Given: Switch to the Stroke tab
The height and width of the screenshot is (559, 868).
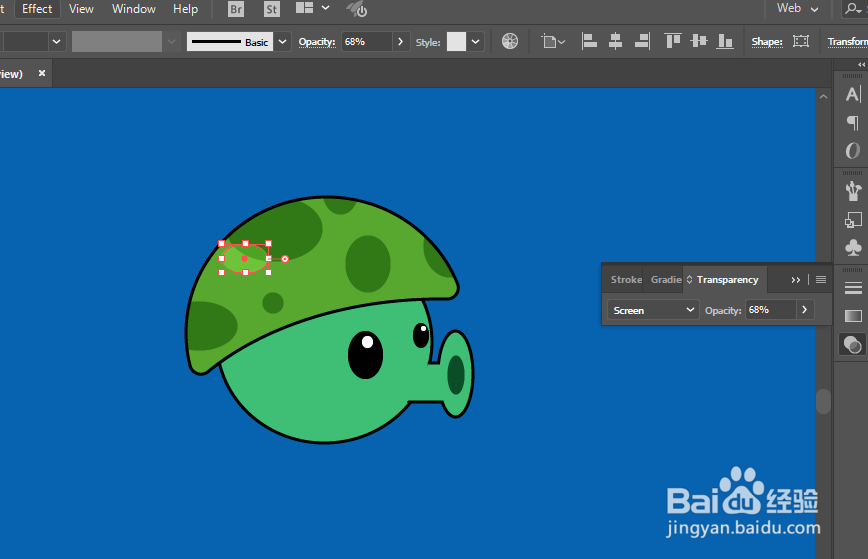Looking at the screenshot, I should [x=626, y=280].
